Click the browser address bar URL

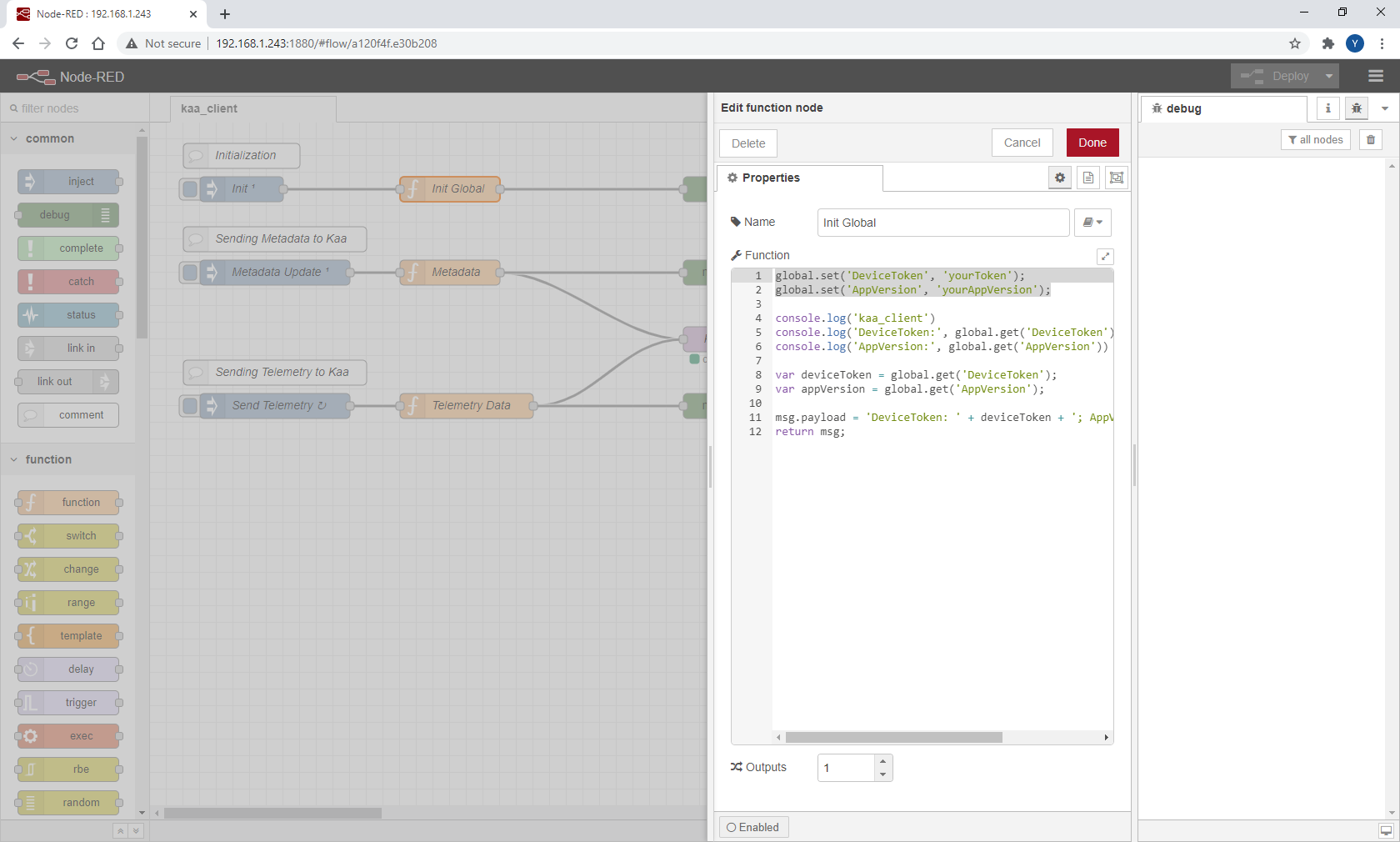pos(327,43)
